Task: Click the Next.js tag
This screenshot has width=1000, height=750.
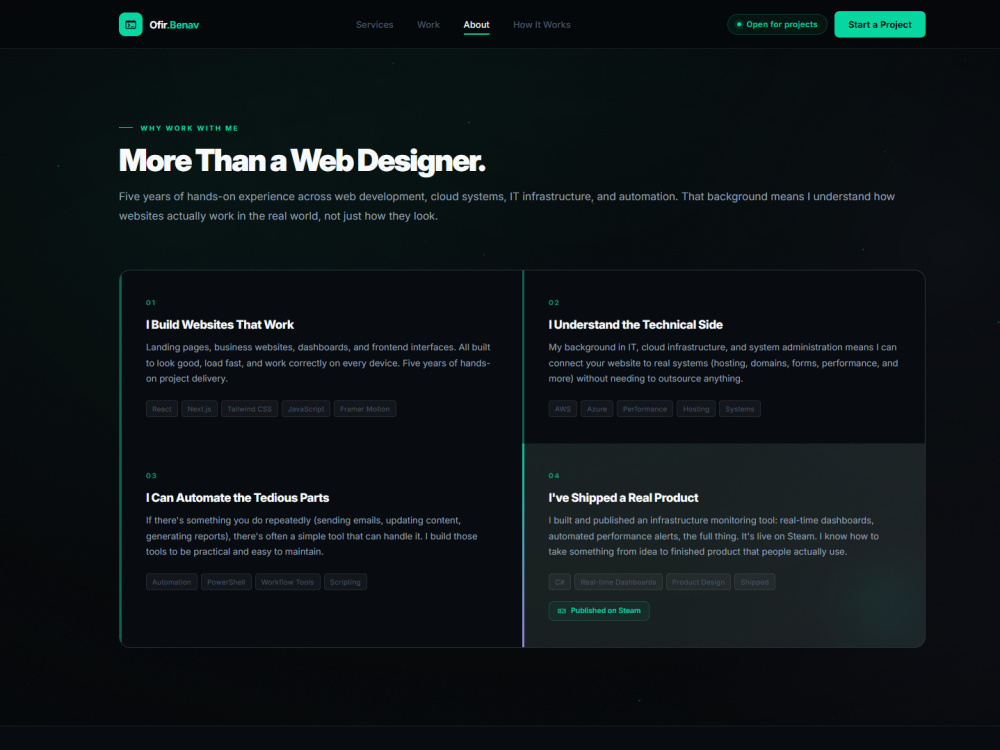Action: pos(200,409)
